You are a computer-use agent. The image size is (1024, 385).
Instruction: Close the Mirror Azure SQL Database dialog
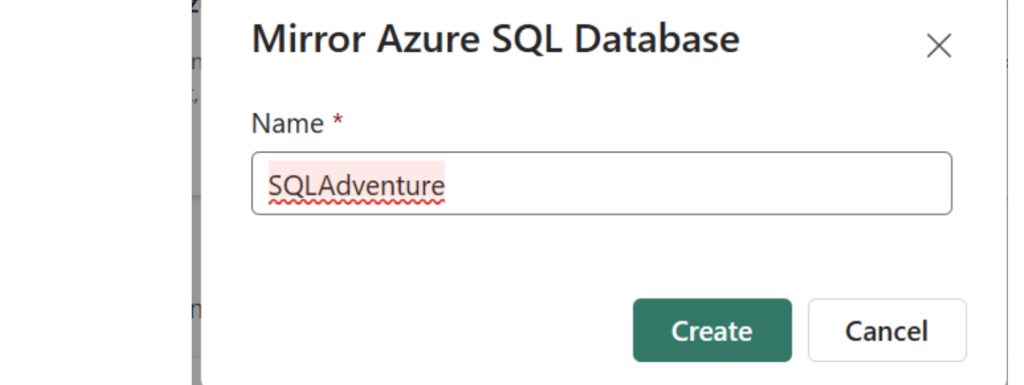(x=938, y=46)
